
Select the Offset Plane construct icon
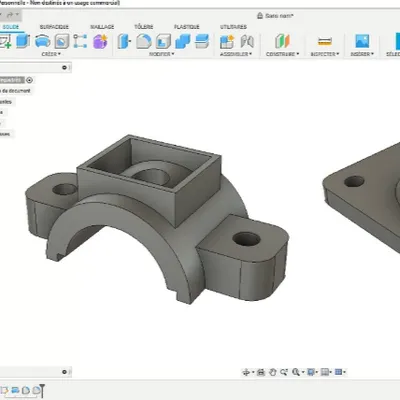pyautogui.click(x=282, y=41)
